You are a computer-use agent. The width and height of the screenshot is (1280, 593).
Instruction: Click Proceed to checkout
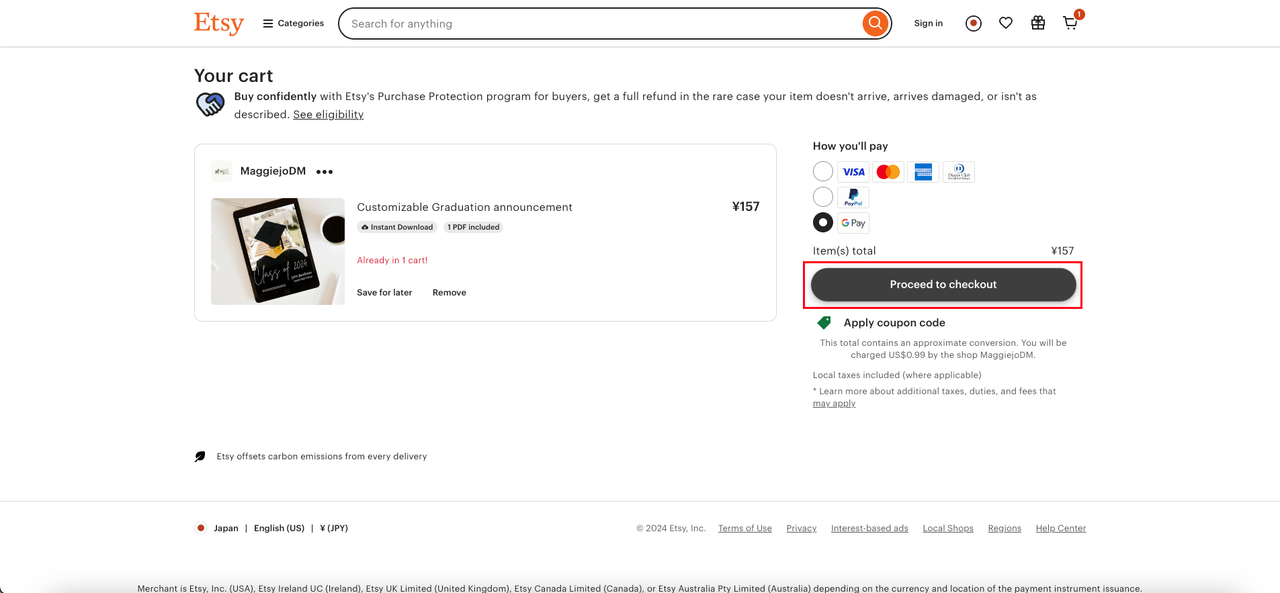pyautogui.click(x=943, y=285)
